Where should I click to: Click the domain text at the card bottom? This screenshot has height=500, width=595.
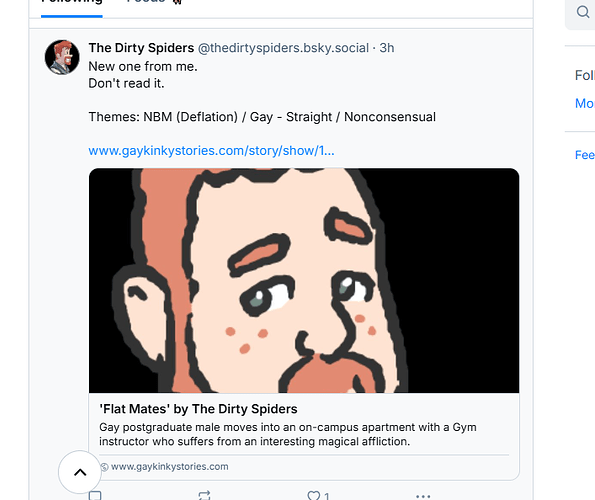(x=170, y=467)
